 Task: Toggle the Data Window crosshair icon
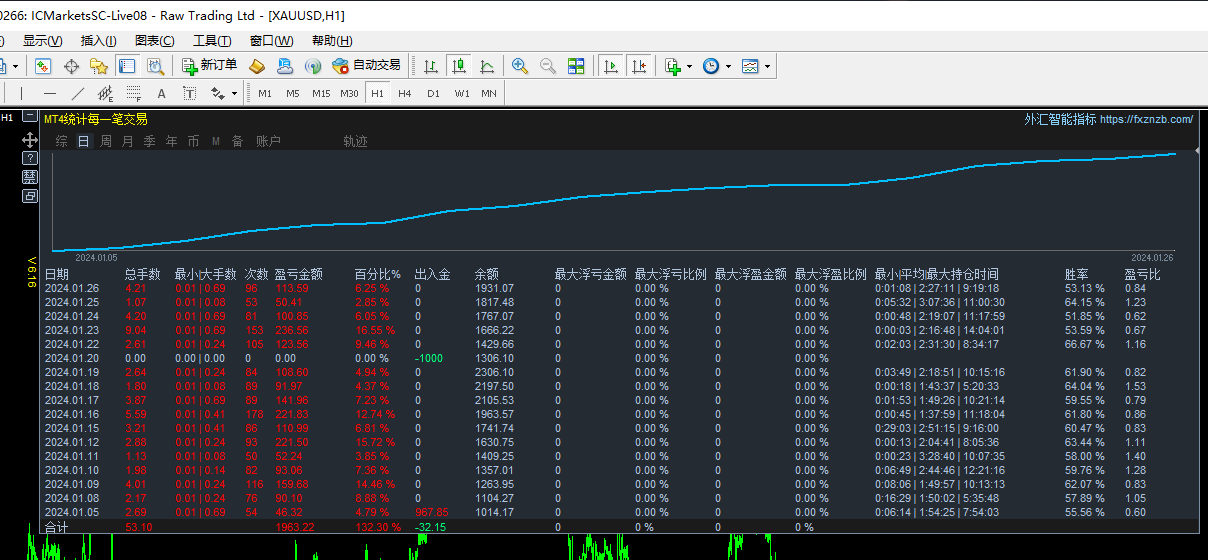click(71, 66)
